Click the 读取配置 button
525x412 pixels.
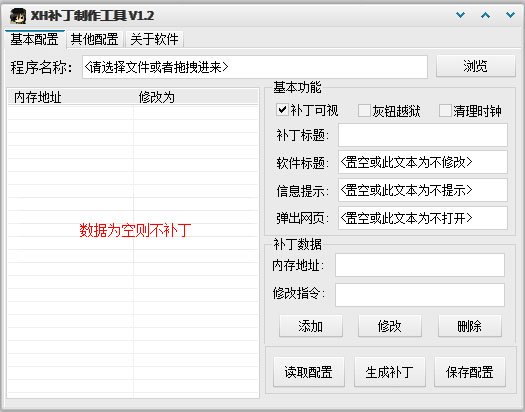[x=309, y=372]
